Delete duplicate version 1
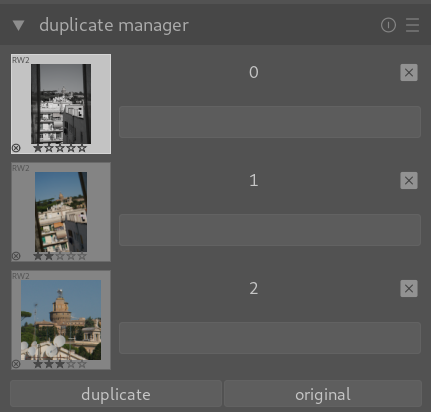 409,180
